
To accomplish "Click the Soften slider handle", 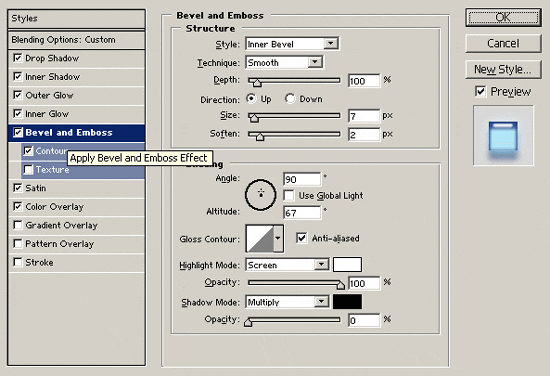I will [x=260, y=136].
